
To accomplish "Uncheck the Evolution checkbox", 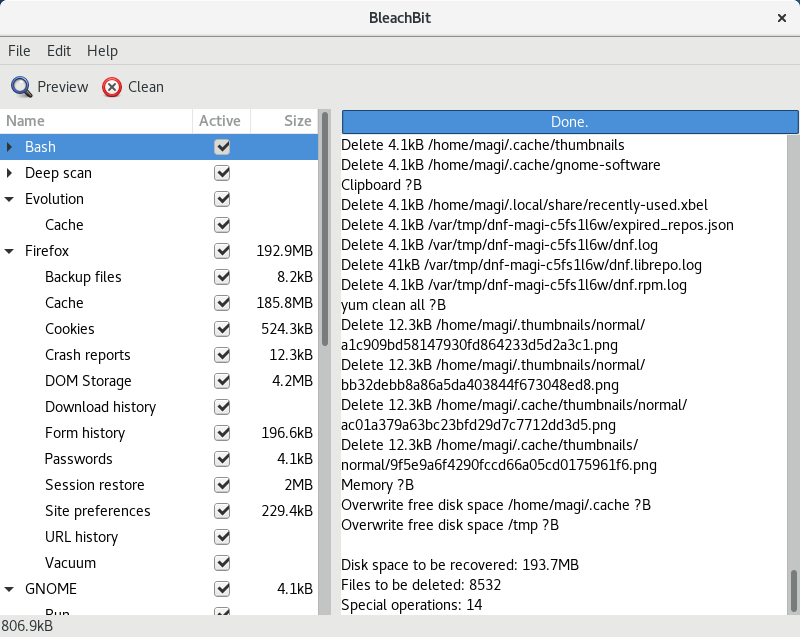I will tap(222, 199).
